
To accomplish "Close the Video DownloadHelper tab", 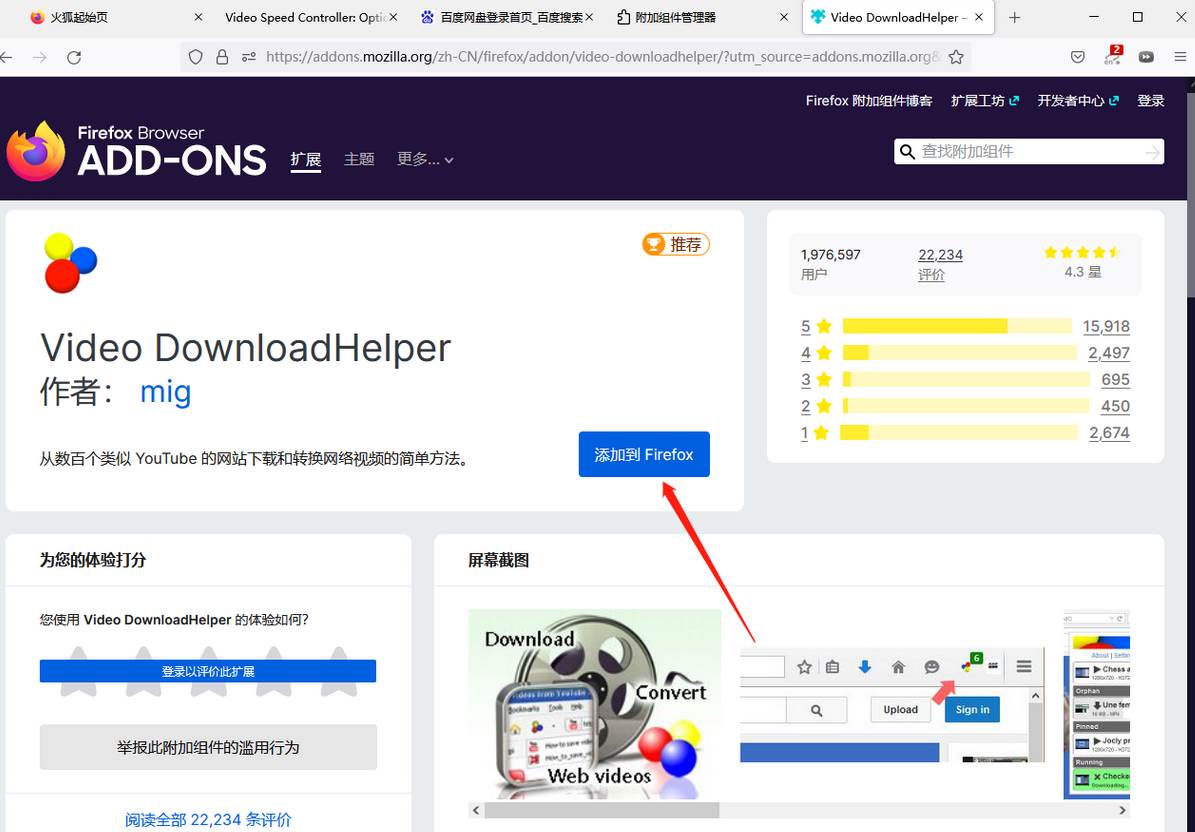I will point(979,17).
